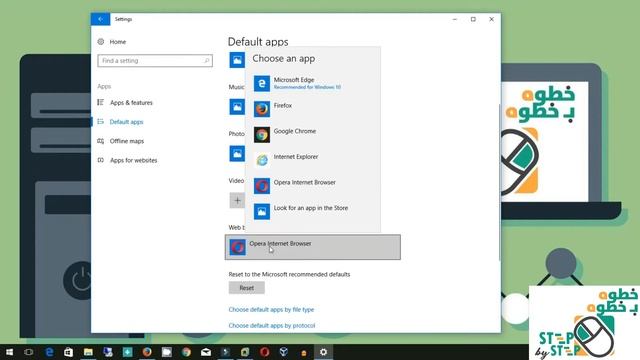Click 'Look for an app in the Store'

(313, 211)
